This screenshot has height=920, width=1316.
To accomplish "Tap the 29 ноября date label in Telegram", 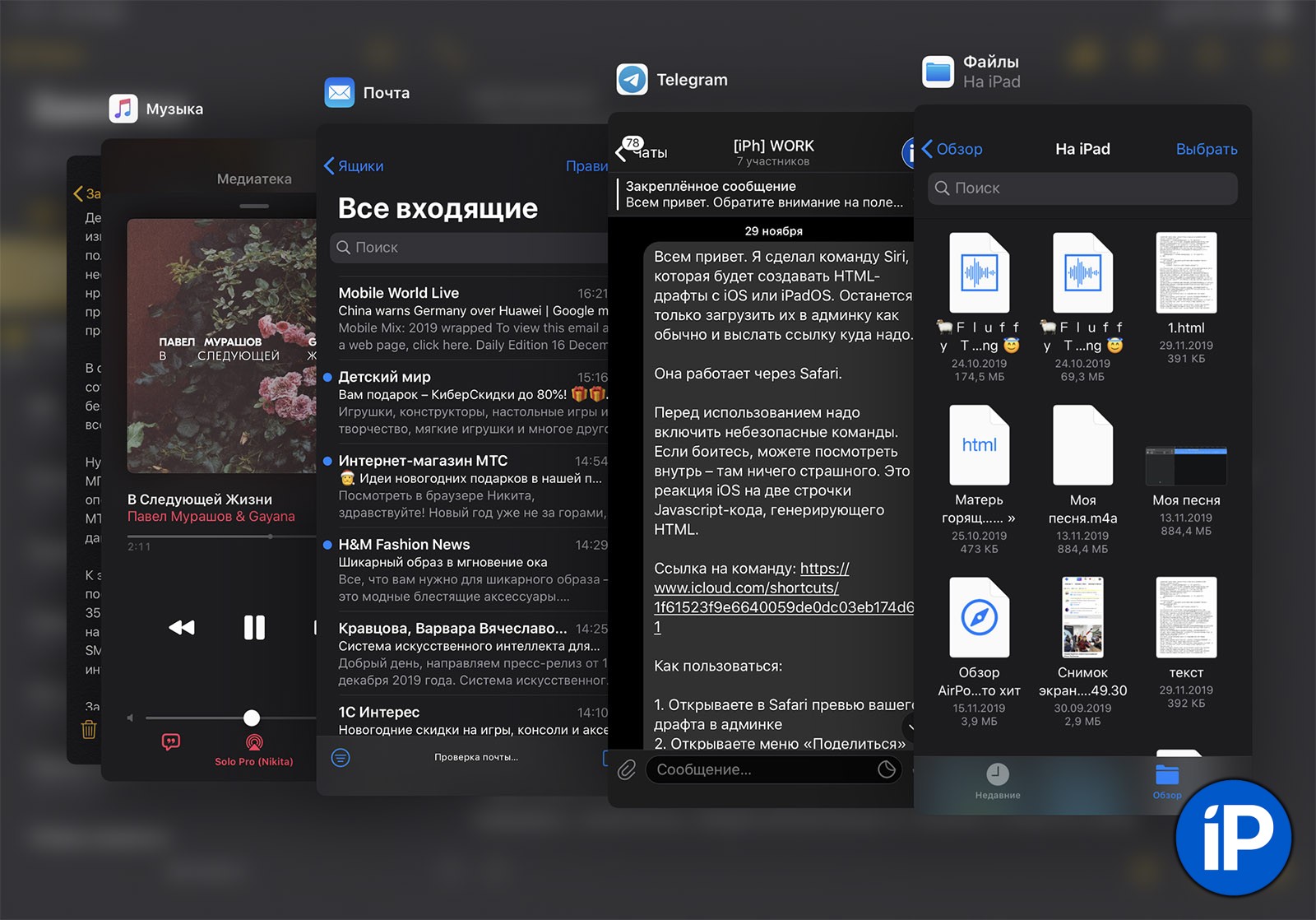I will [x=773, y=231].
